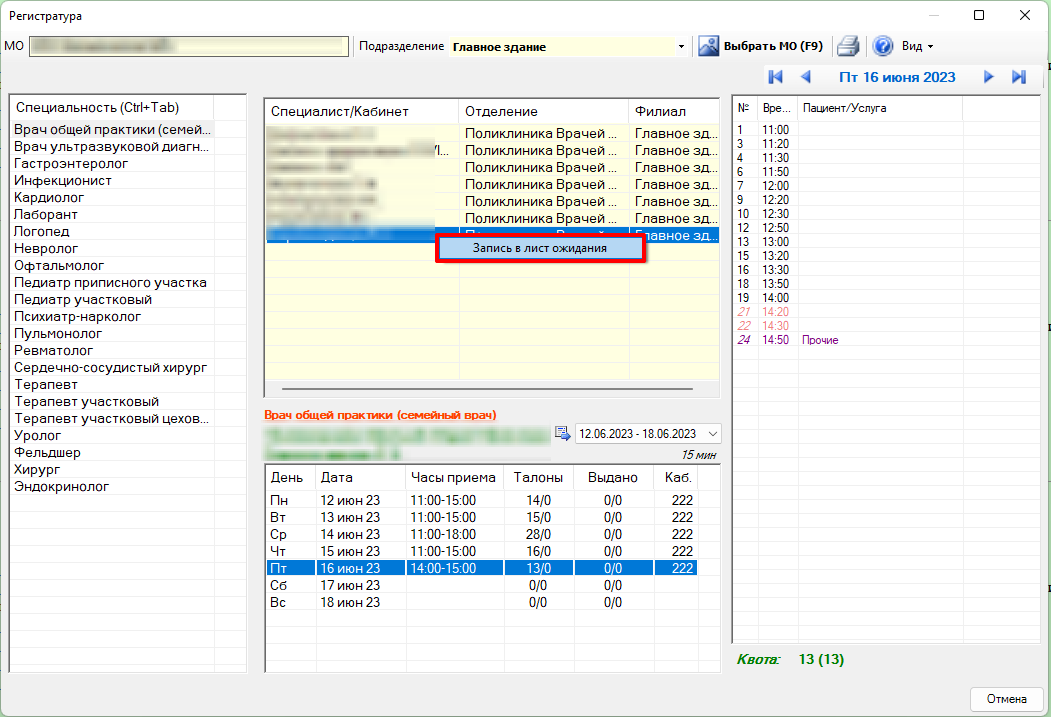Select the Ср 14 июн 23 schedule row
Image resolution: width=1051 pixels, height=717 pixels.
point(482,534)
